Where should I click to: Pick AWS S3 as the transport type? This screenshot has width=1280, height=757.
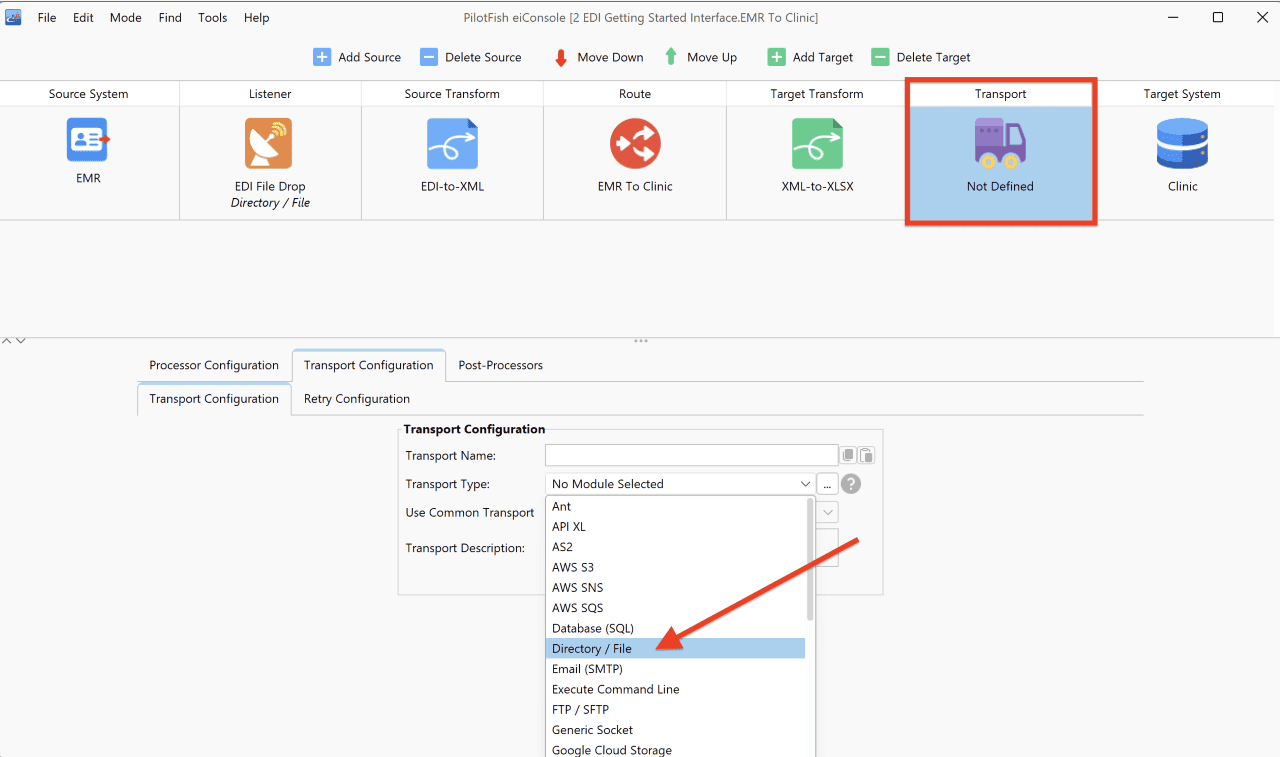(675, 568)
